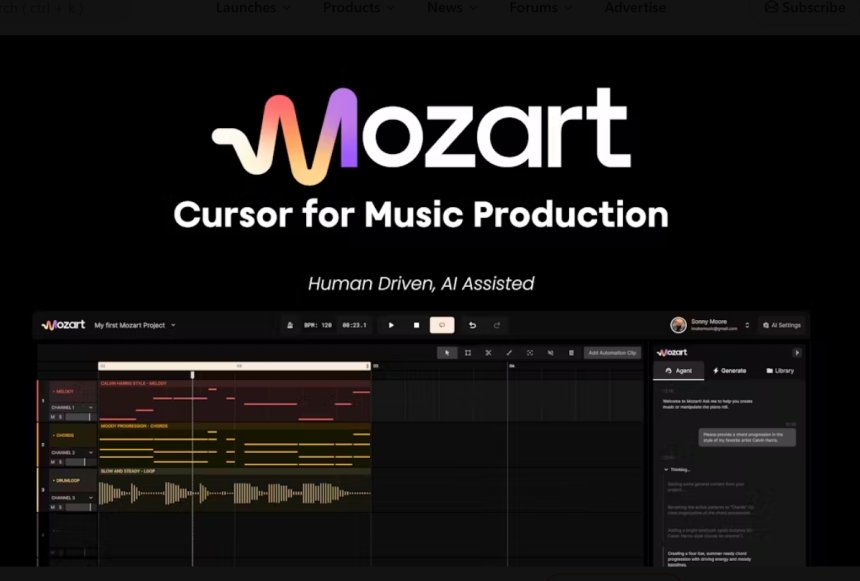Image resolution: width=860 pixels, height=581 pixels.
Task: Mute the Drumloop track with M
Action: 53,507
